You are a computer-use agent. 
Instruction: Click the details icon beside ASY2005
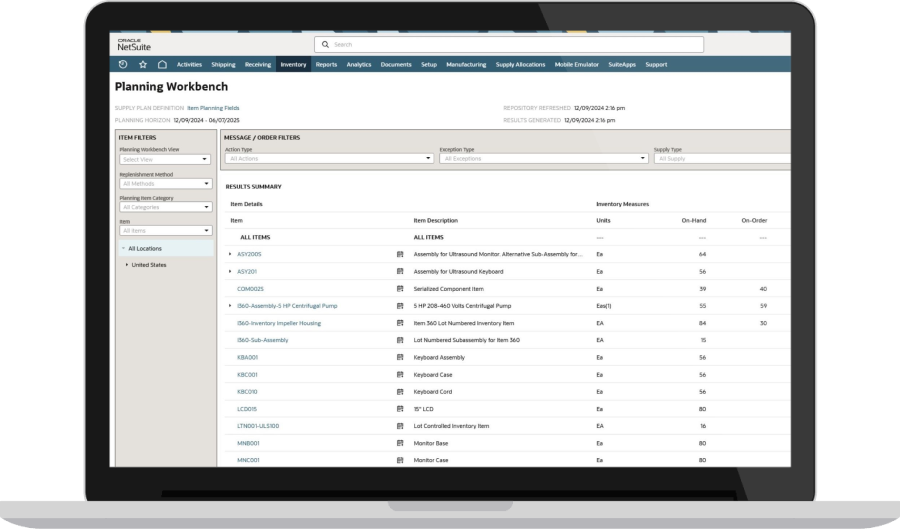point(400,254)
